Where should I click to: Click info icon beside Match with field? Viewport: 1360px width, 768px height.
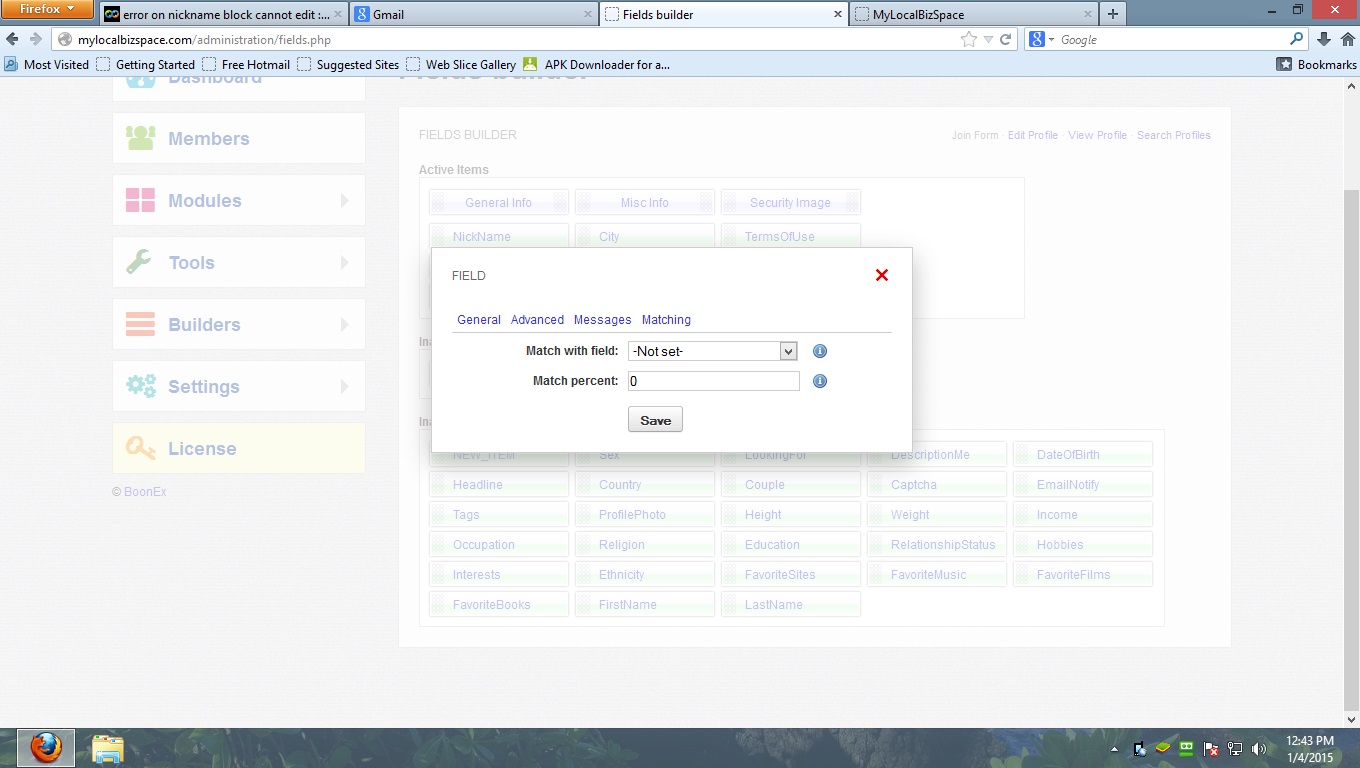pos(820,351)
